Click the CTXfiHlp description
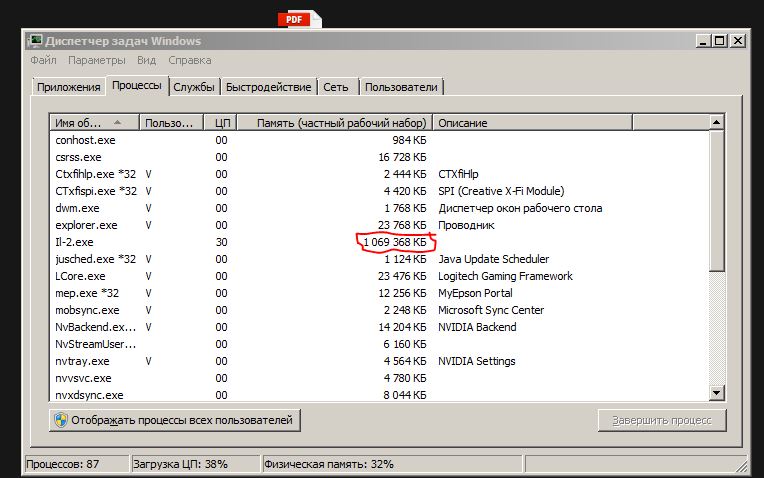 click(458, 174)
